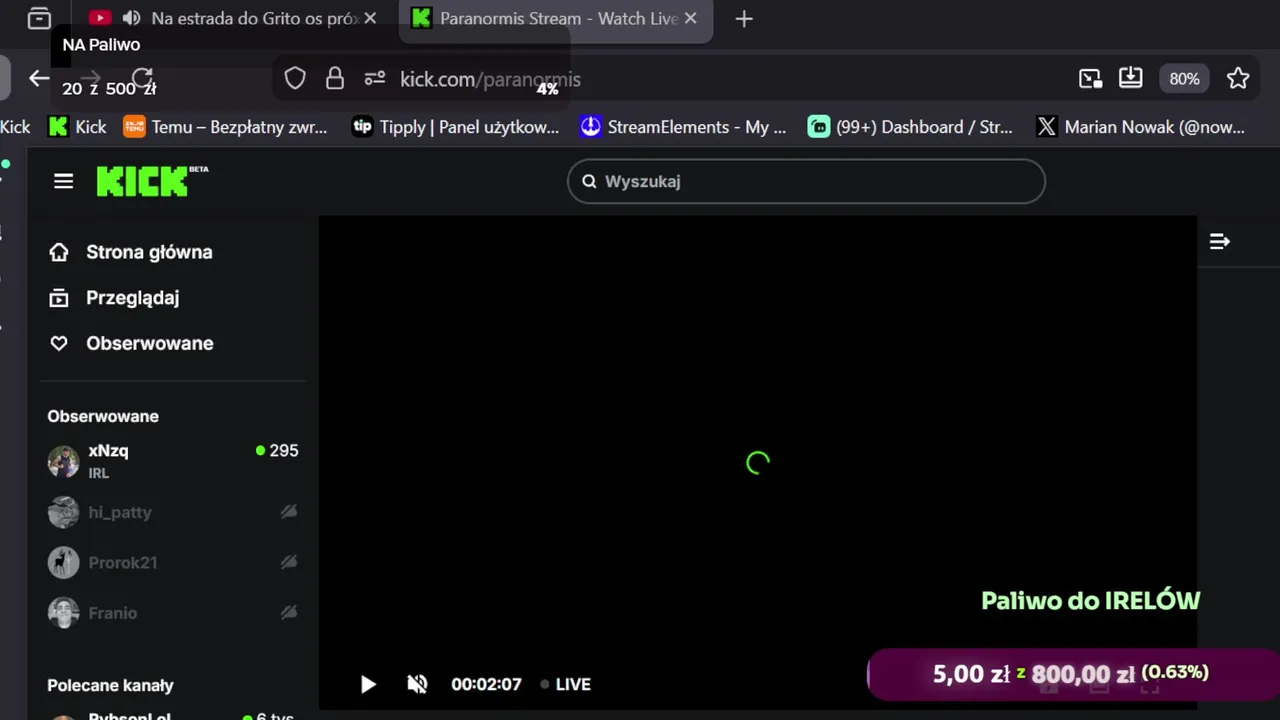The image size is (1280, 720).
Task: Click the Polecane kanały heading
Action: click(110, 686)
